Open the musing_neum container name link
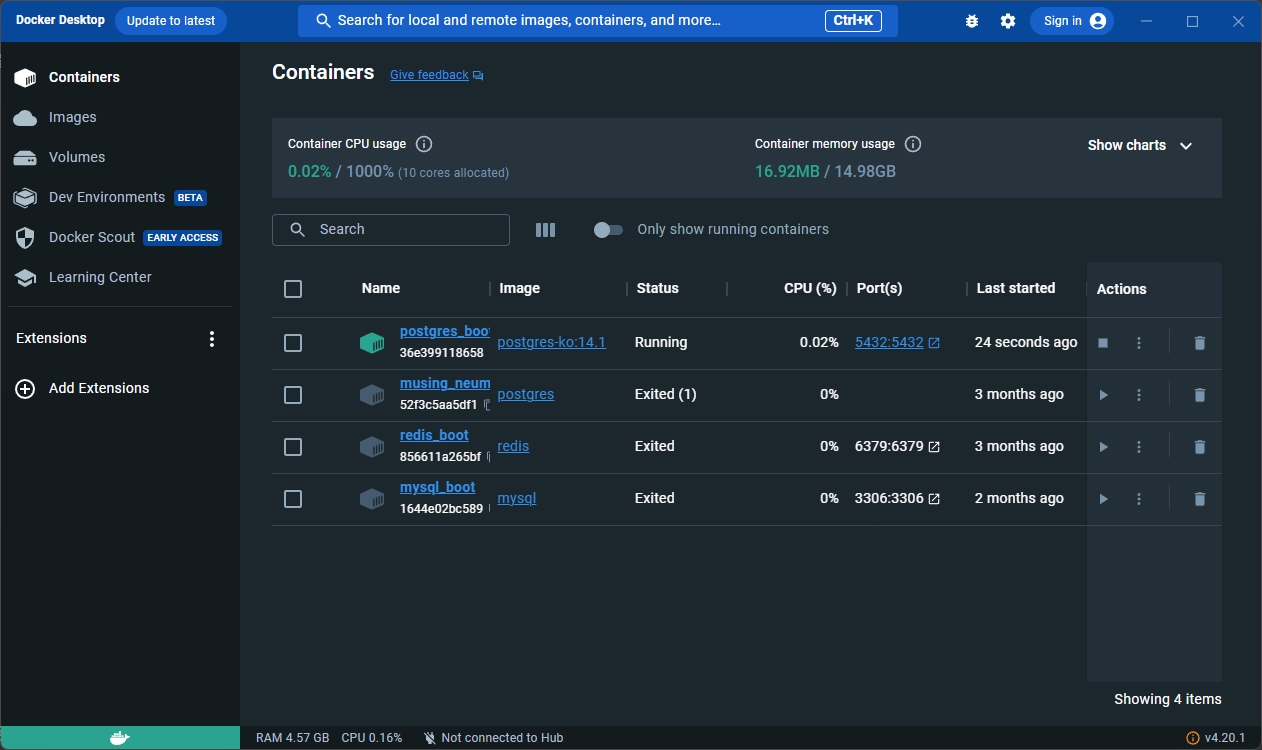Image resolution: width=1262 pixels, height=750 pixels. (445, 383)
